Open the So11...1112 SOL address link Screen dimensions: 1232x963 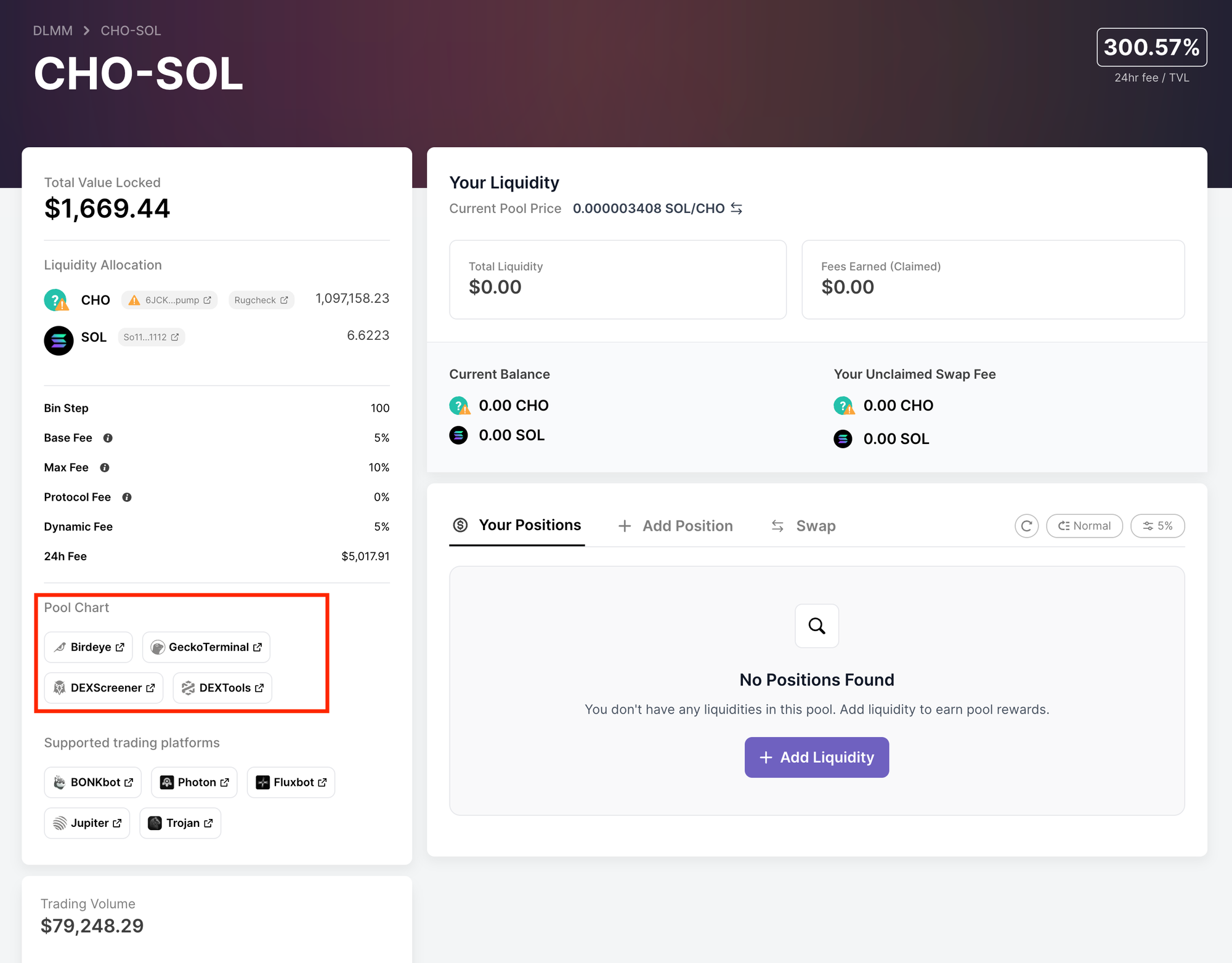tap(152, 337)
